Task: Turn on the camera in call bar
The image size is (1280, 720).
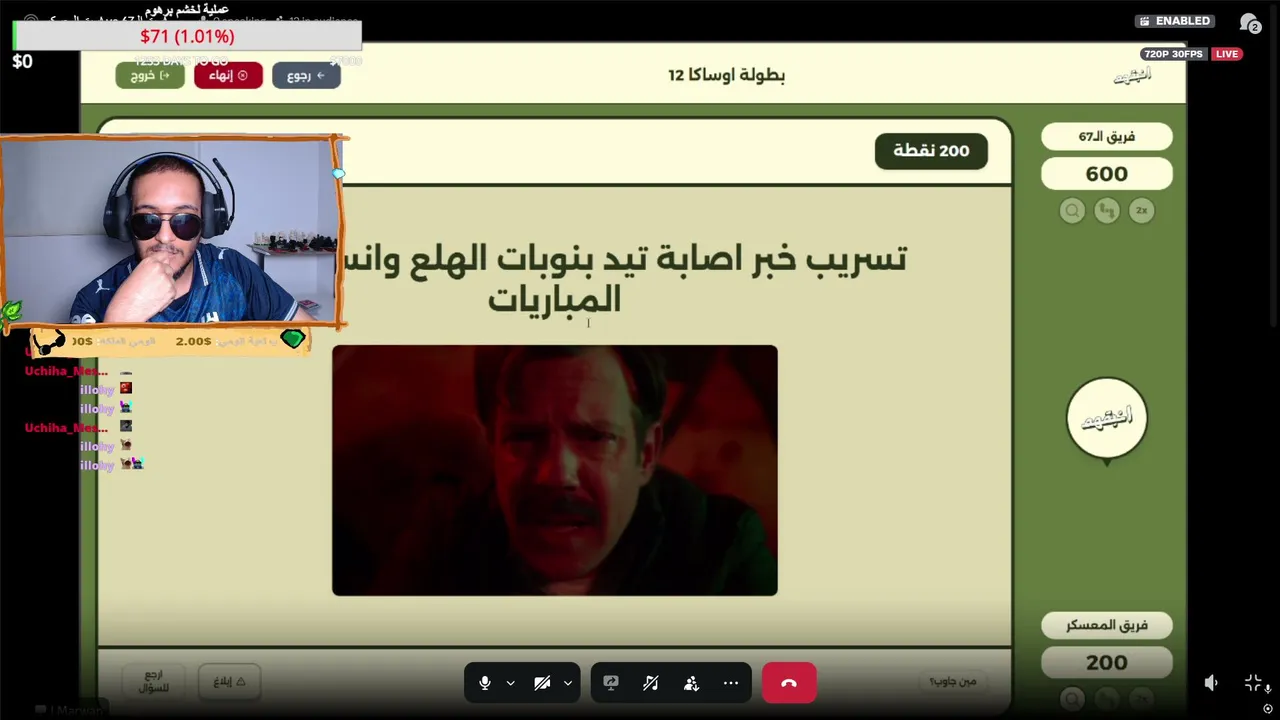Action: click(542, 683)
